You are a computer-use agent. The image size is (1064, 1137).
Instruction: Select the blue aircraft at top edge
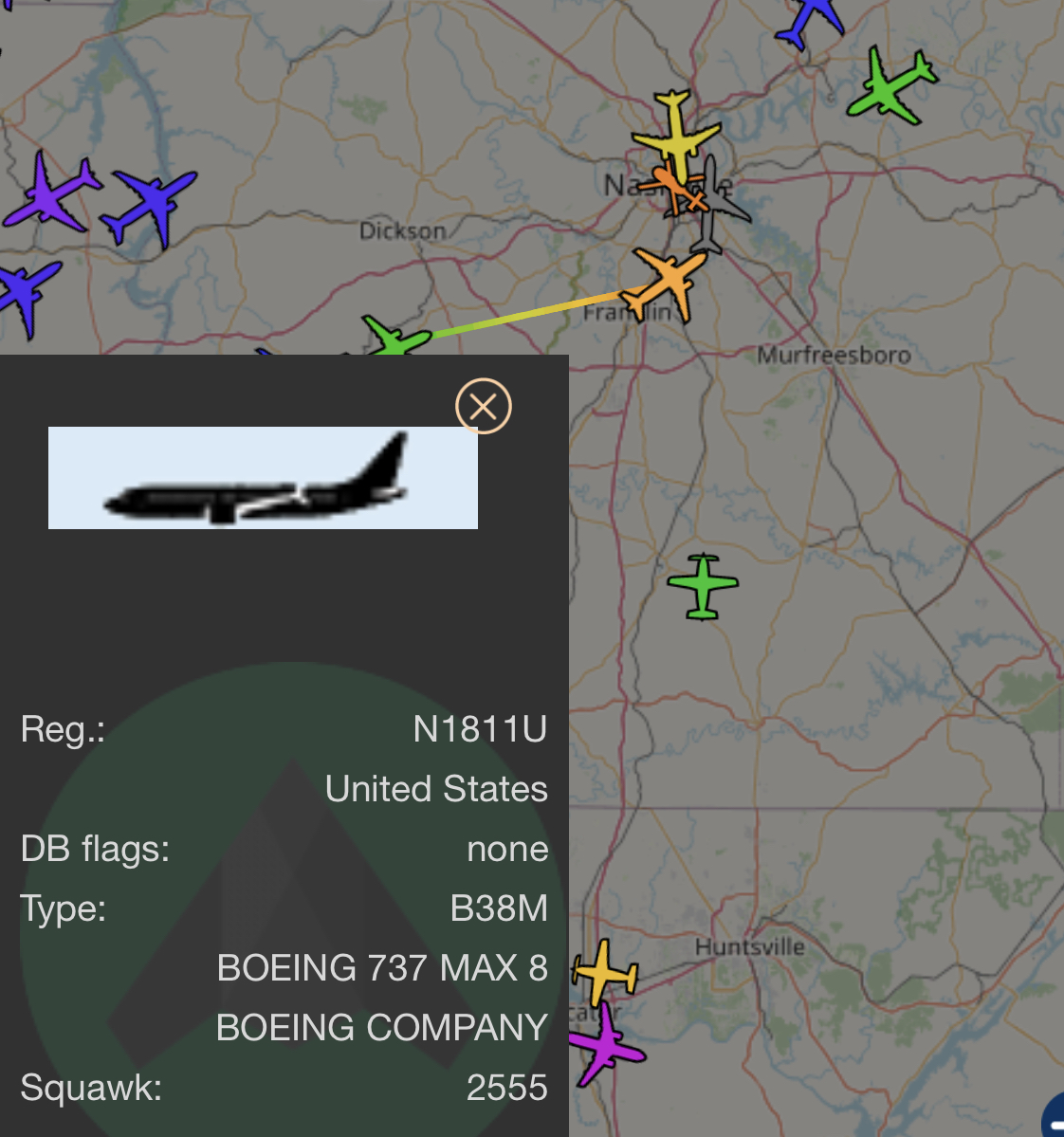click(x=811, y=22)
